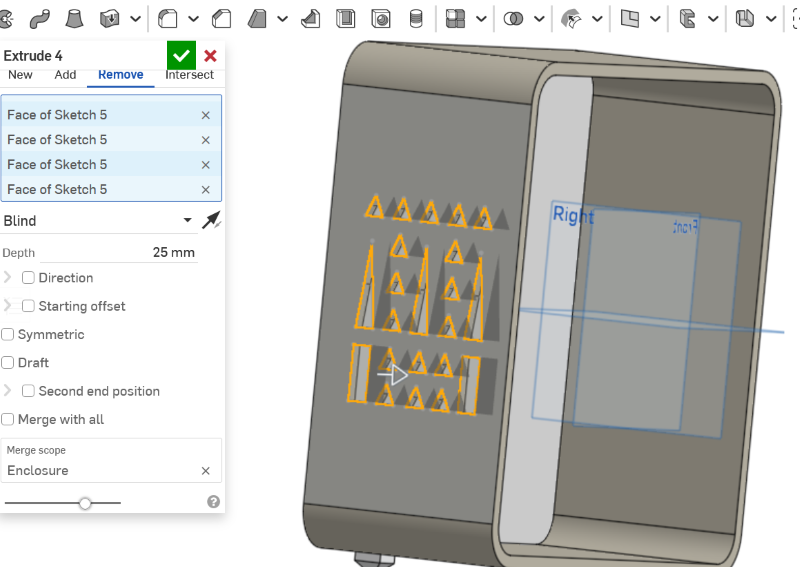The width and height of the screenshot is (800, 567).
Task: Open the Draft tool dropdown arrow
Action: [282, 19]
